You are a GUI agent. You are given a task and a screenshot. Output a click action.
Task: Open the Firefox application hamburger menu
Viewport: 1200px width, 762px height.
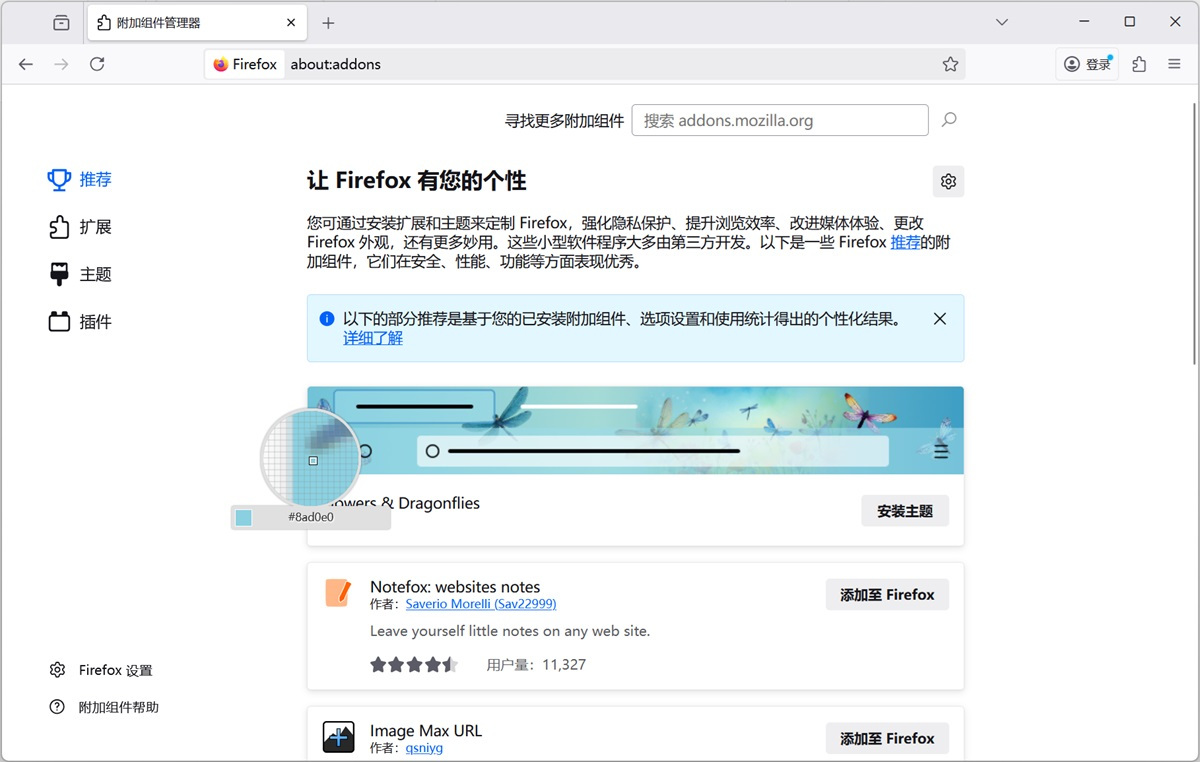[1174, 63]
